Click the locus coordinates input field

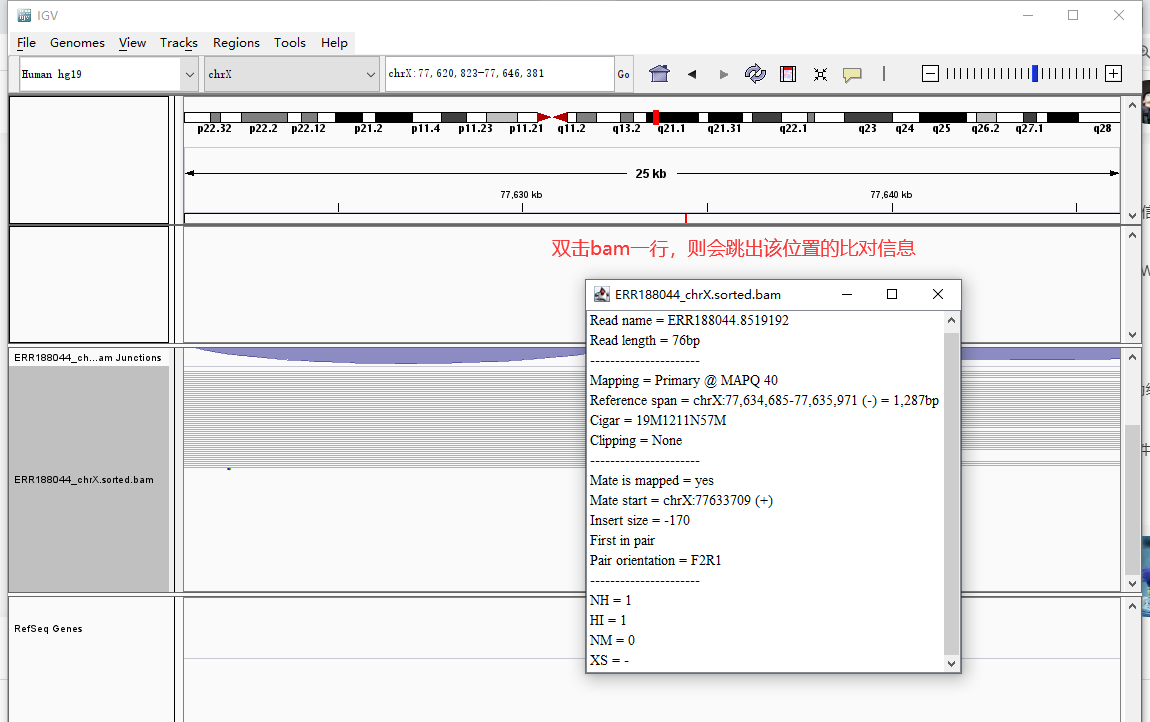click(x=499, y=74)
